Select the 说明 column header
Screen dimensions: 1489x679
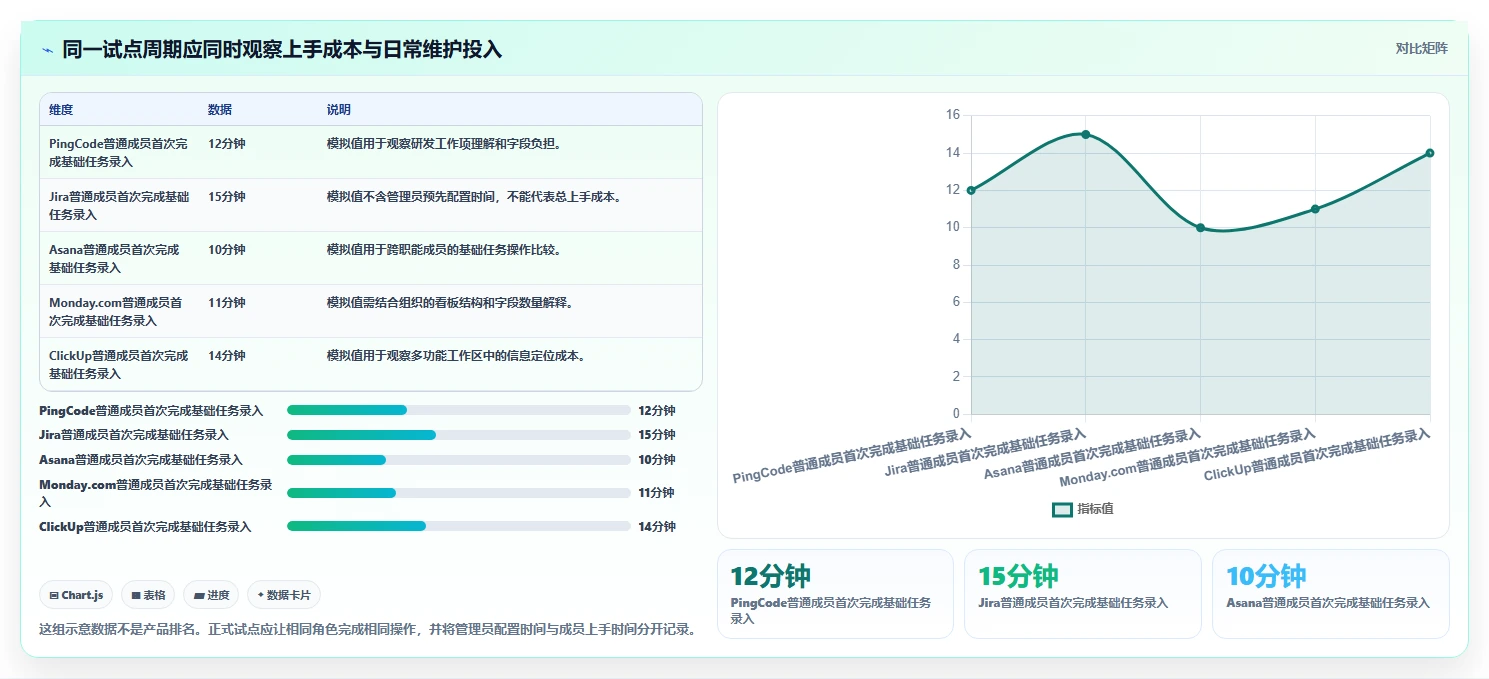click(338, 110)
